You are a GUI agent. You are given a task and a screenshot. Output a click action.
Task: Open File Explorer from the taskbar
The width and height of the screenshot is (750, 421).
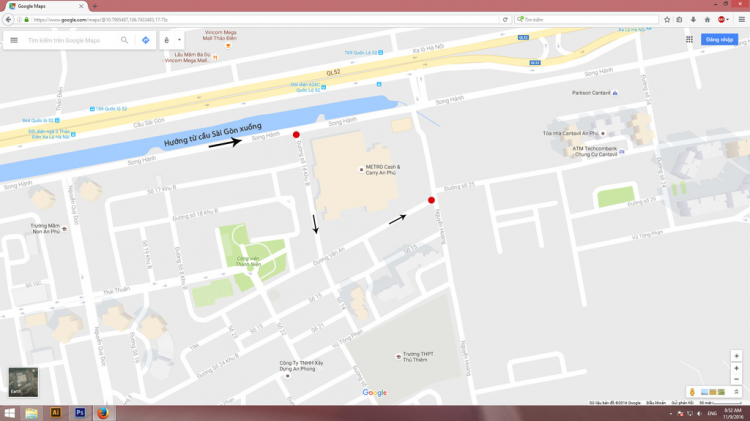(x=32, y=413)
